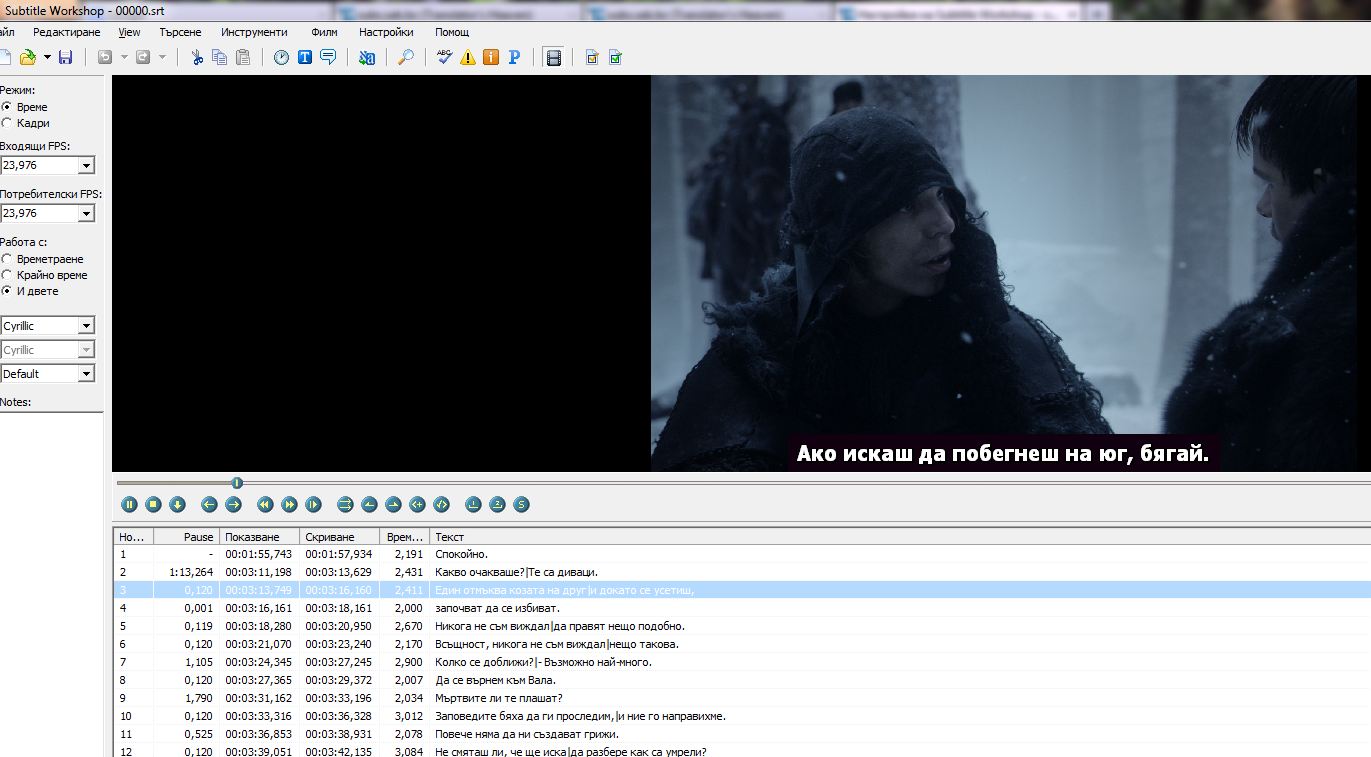Click the magnifying glass search icon
1371x757 pixels.
pos(405,58)
